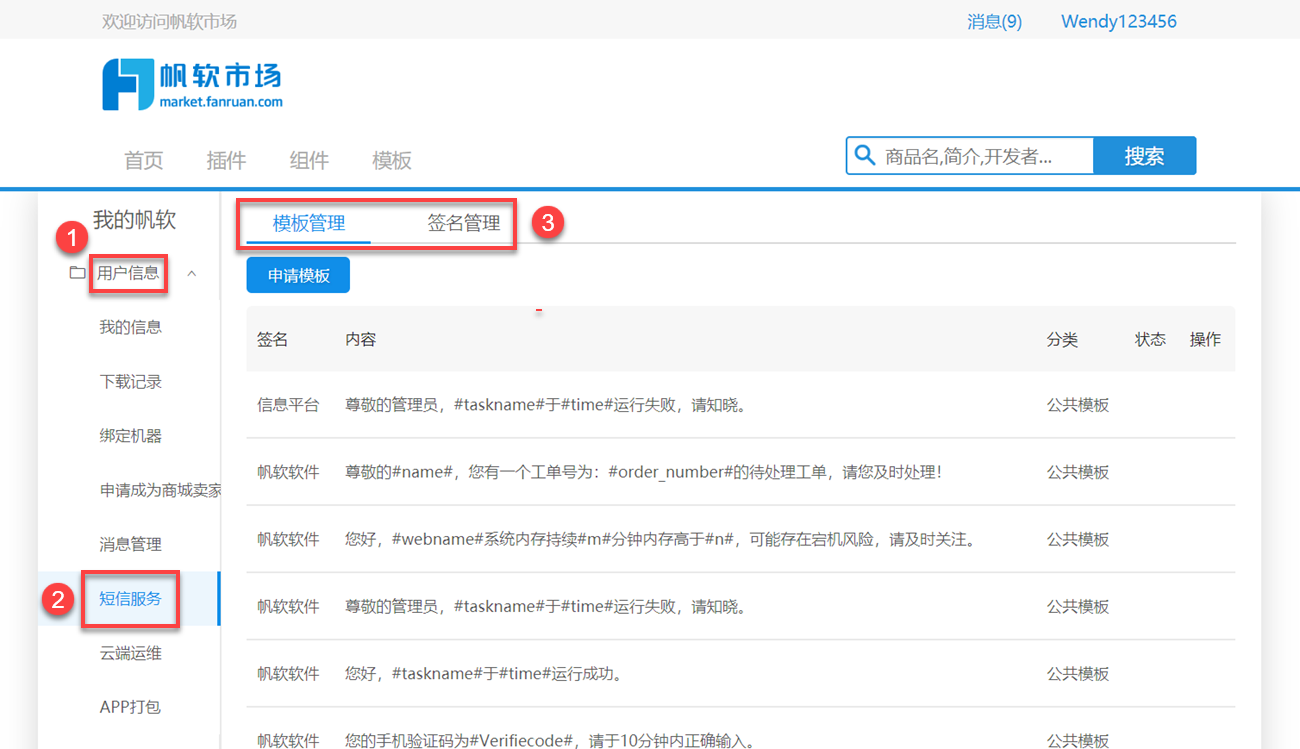
Task: Open 我的信息 in the sidebar
Action: pos(130,327)
